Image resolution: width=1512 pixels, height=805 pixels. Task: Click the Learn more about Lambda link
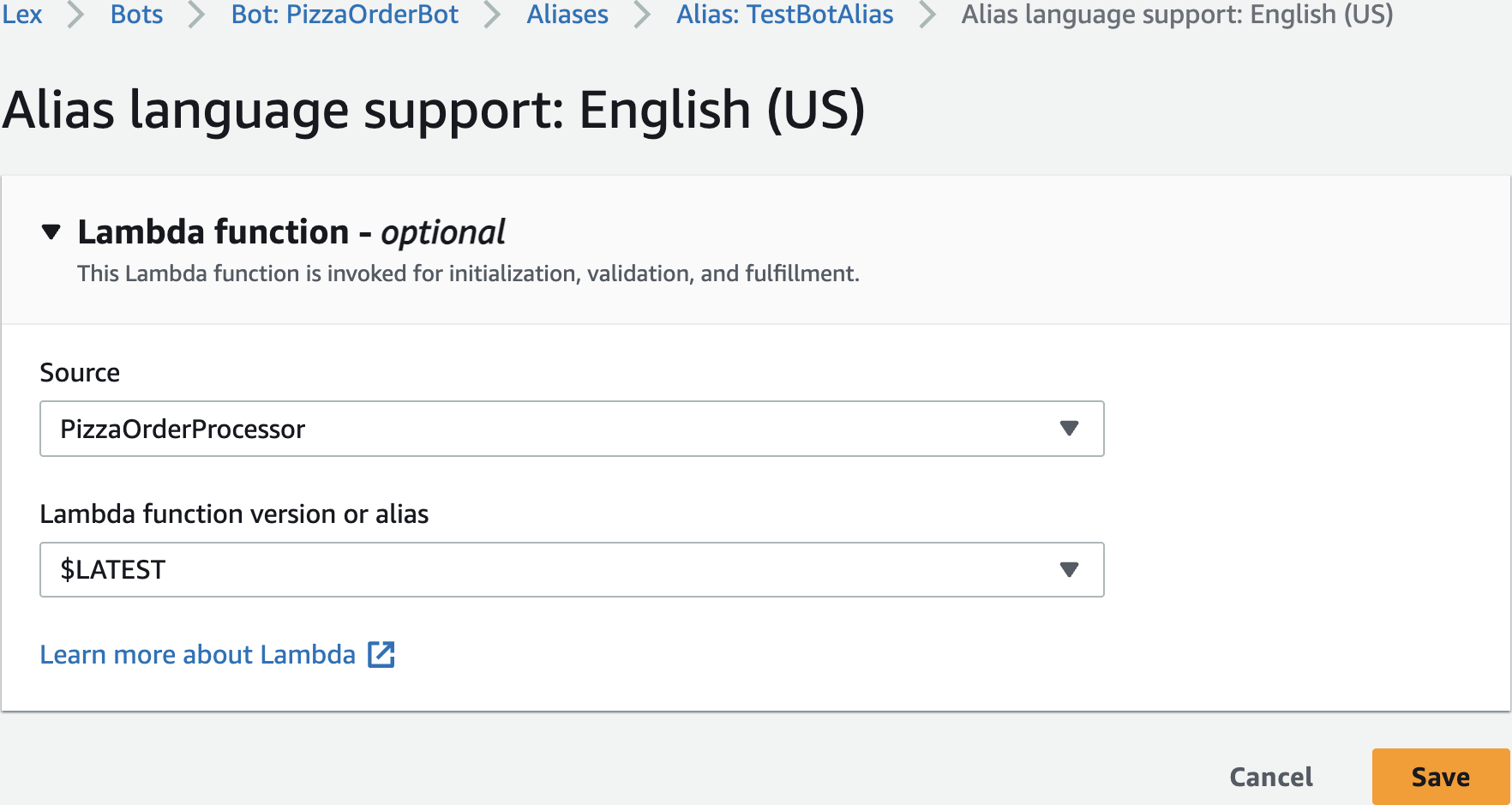[198, 655]
